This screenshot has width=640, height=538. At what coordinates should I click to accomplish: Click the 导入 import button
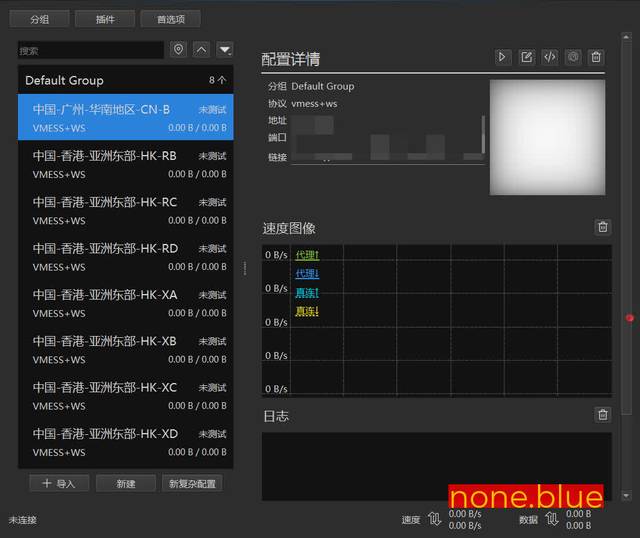coord(58,484)
